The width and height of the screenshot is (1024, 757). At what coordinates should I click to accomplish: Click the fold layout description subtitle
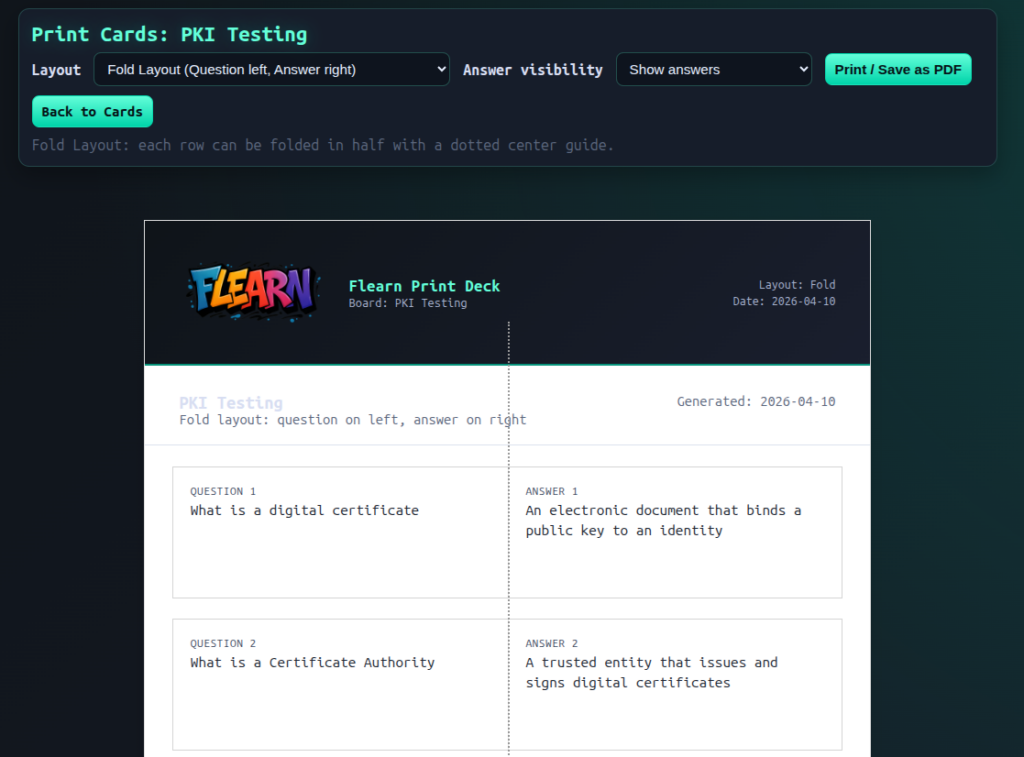pos(352,420)
